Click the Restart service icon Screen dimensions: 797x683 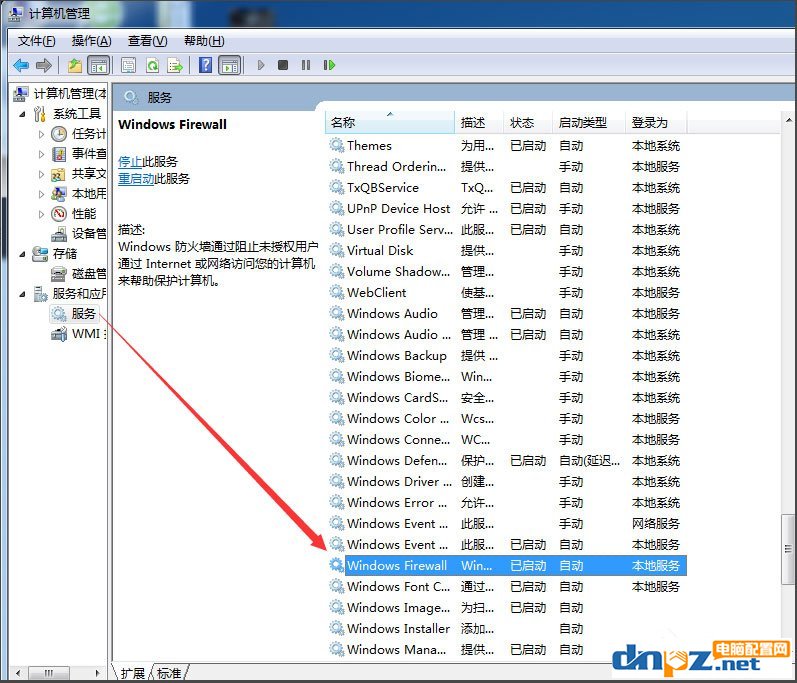[x=329, y=65]
